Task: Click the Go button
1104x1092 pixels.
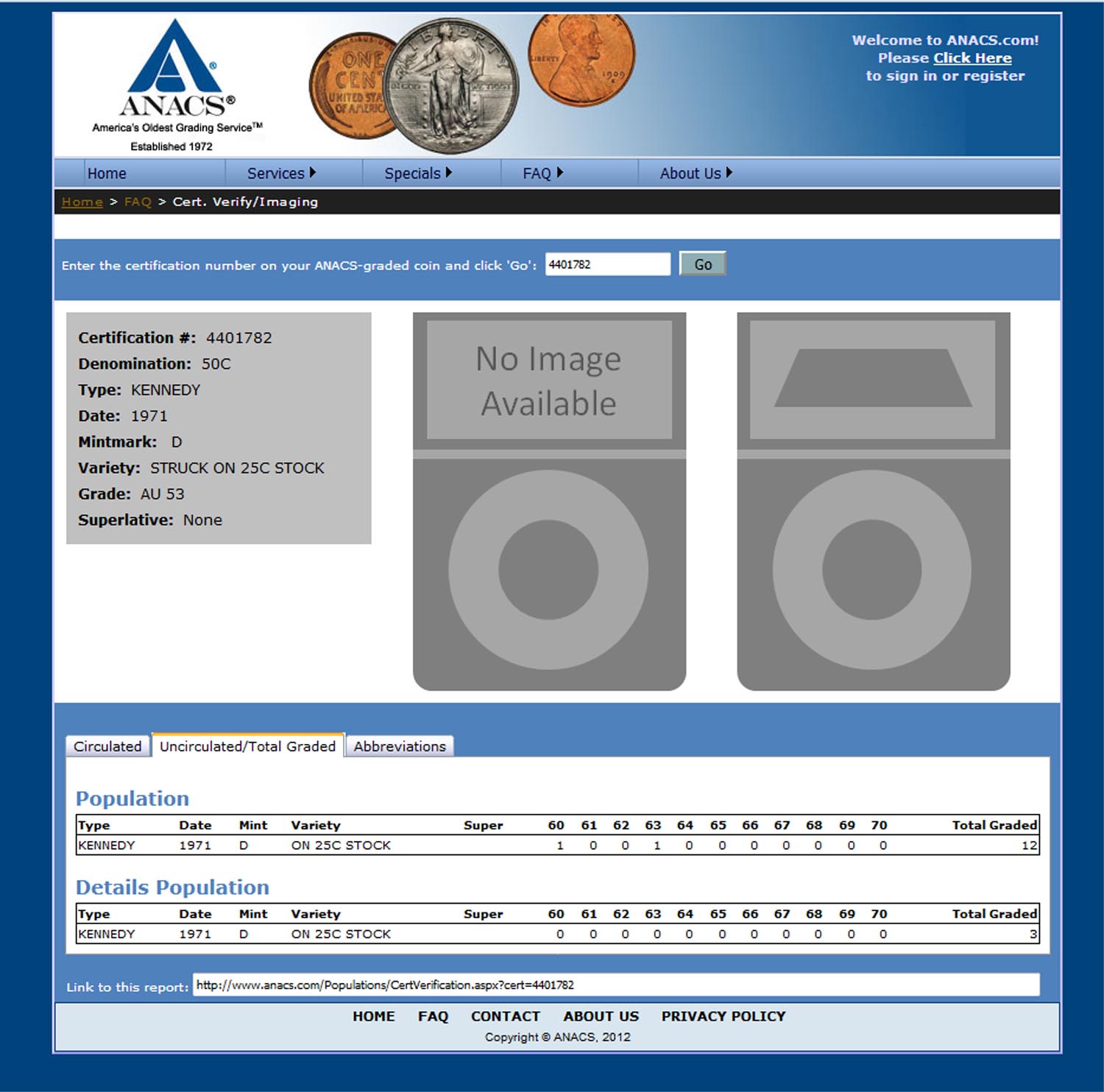Action: point(703,264)
